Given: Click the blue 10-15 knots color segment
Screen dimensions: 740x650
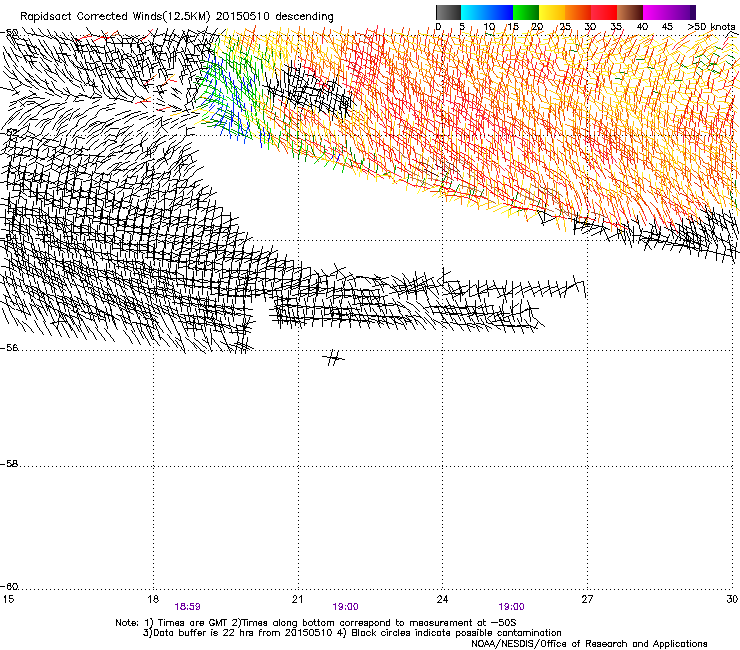Looking at the screenshot, I should [x=500, y=12].
